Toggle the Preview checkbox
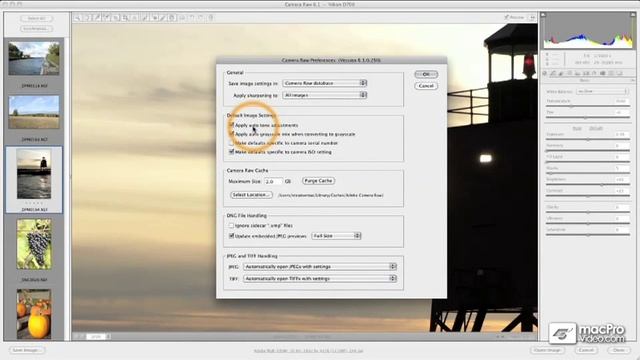Image resolution: width=640 pixels, height=360 pixels. coord(507,17)
